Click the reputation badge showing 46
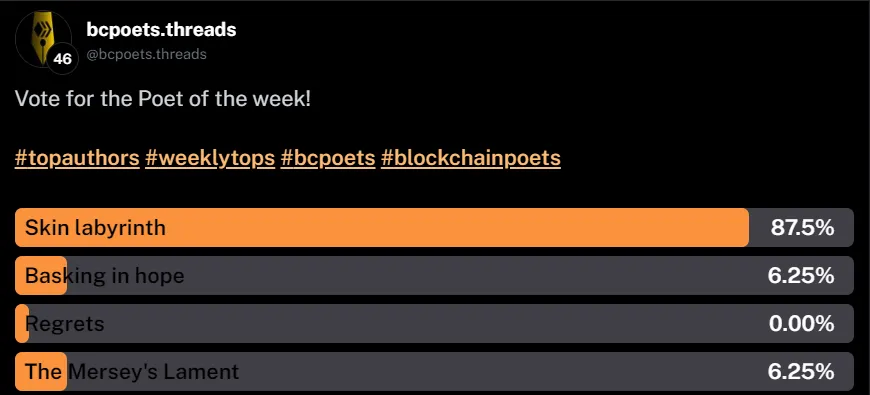Viewport: 870px width, 395px height. [62, 58]
